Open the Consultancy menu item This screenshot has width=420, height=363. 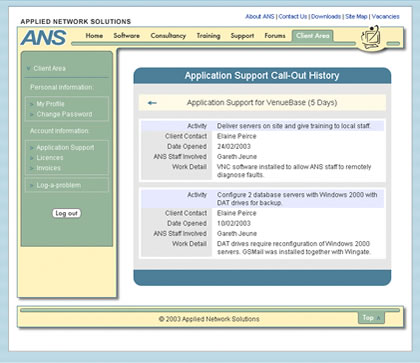[x=168, y=36]
